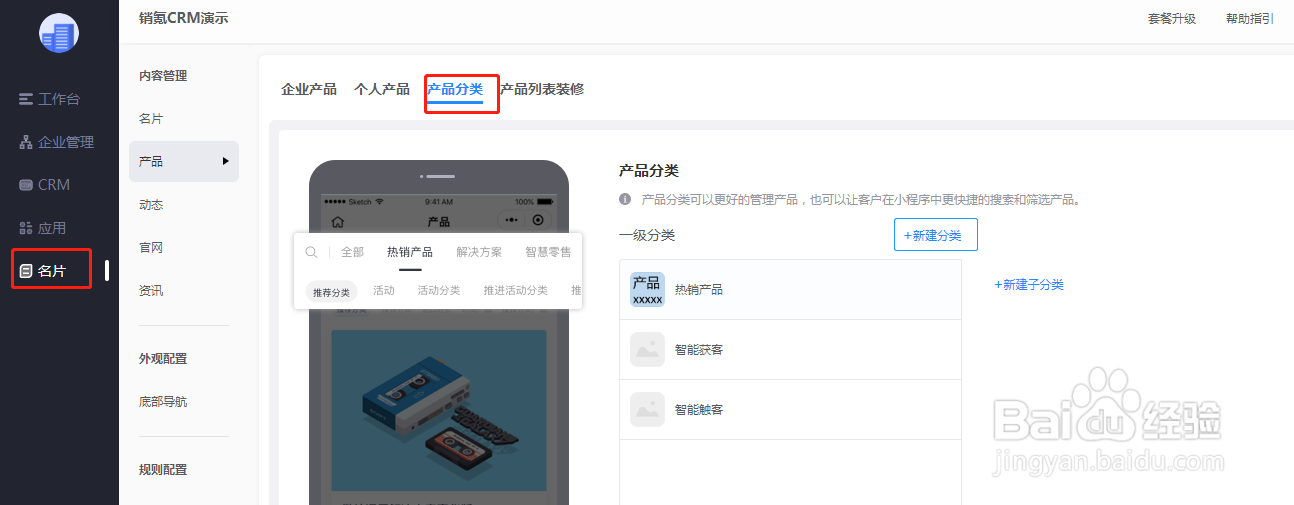This screenshot has height=505, width=1294.
Task: Click the home icon in phone preview
Action: [x=337, y=221]
